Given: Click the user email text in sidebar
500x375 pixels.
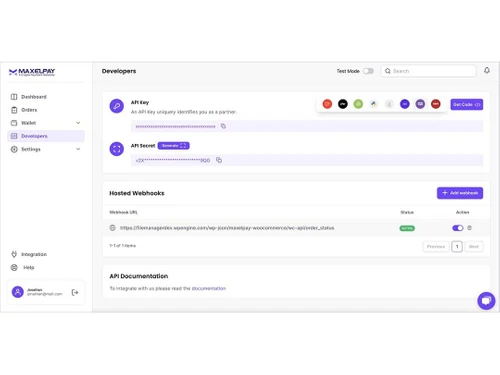Looking at the screenshot, I should coord(45,294).
